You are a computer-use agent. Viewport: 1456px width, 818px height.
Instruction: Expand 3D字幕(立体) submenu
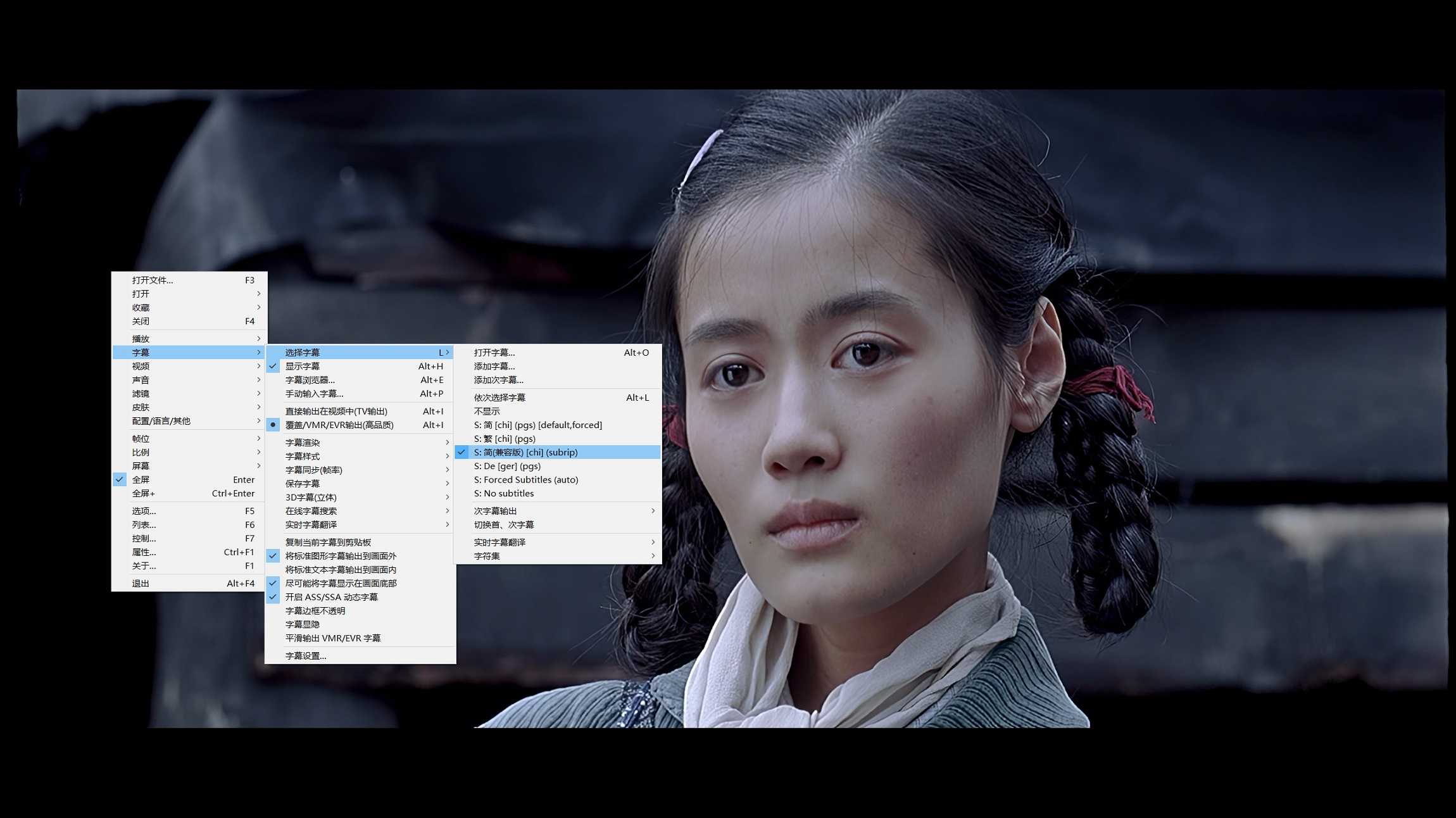pyautogui.click(x=360, y=498)
